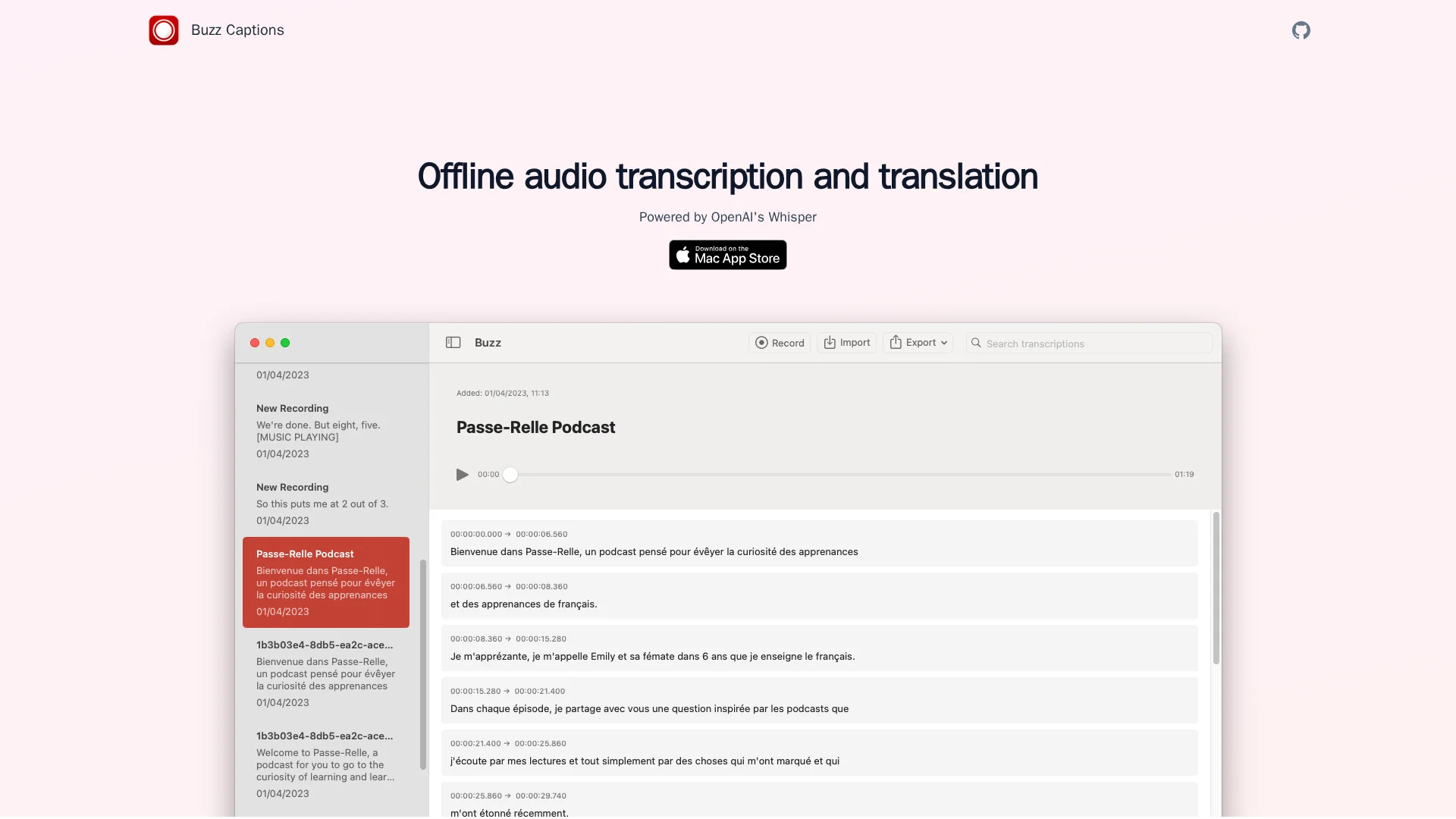
Task: Click the Buzz Captions red logo
Action: click(164, 30)
